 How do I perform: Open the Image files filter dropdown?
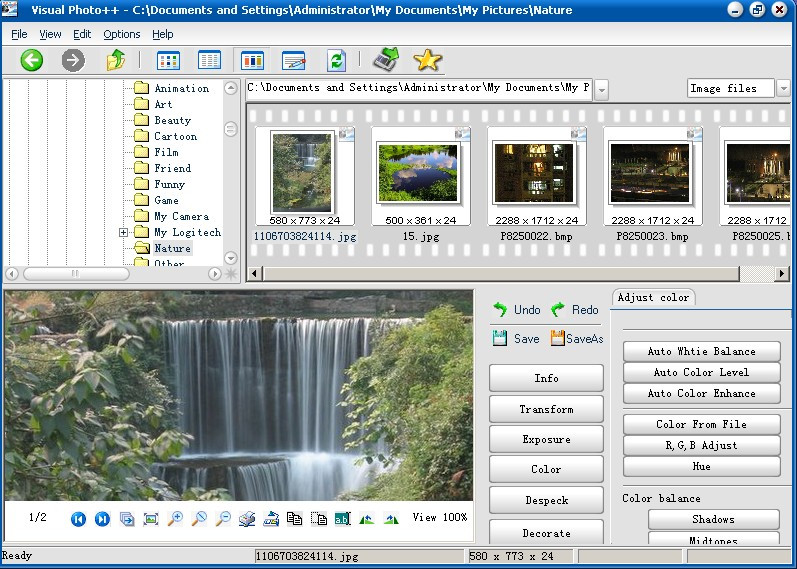click(x=782, y=88)
